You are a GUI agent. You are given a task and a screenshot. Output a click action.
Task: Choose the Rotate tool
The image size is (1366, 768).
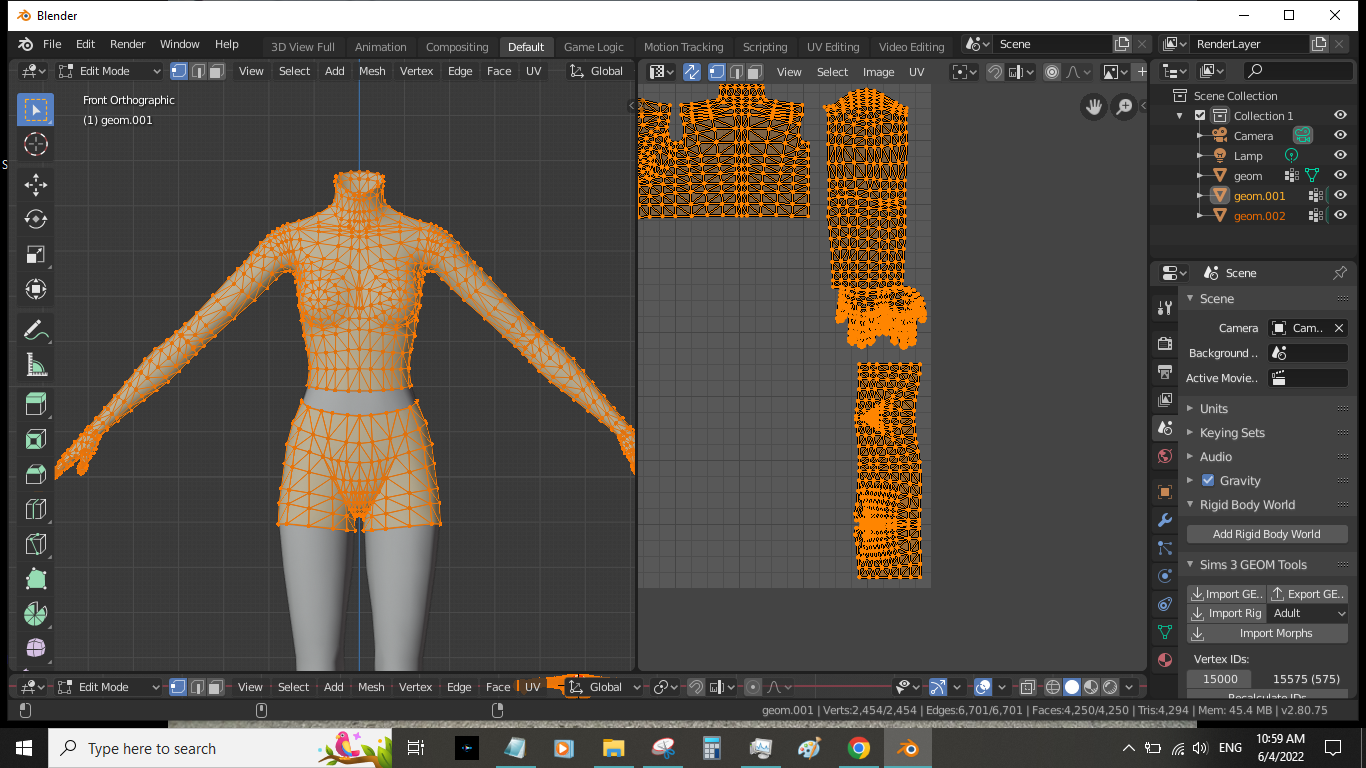35,219
